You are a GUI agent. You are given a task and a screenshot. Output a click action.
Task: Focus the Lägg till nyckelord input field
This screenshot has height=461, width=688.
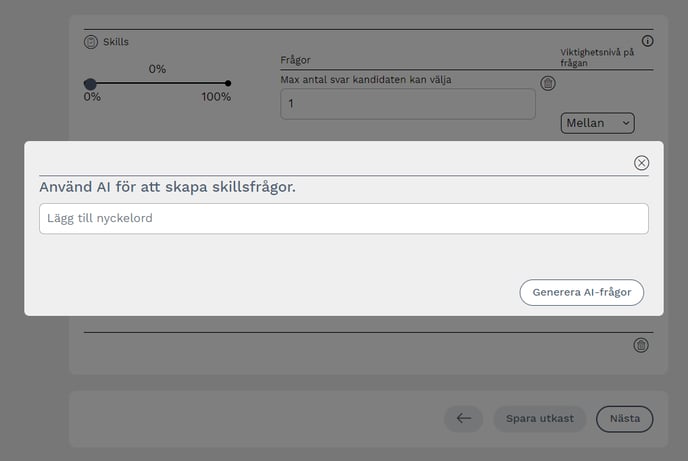pos(343,218)
